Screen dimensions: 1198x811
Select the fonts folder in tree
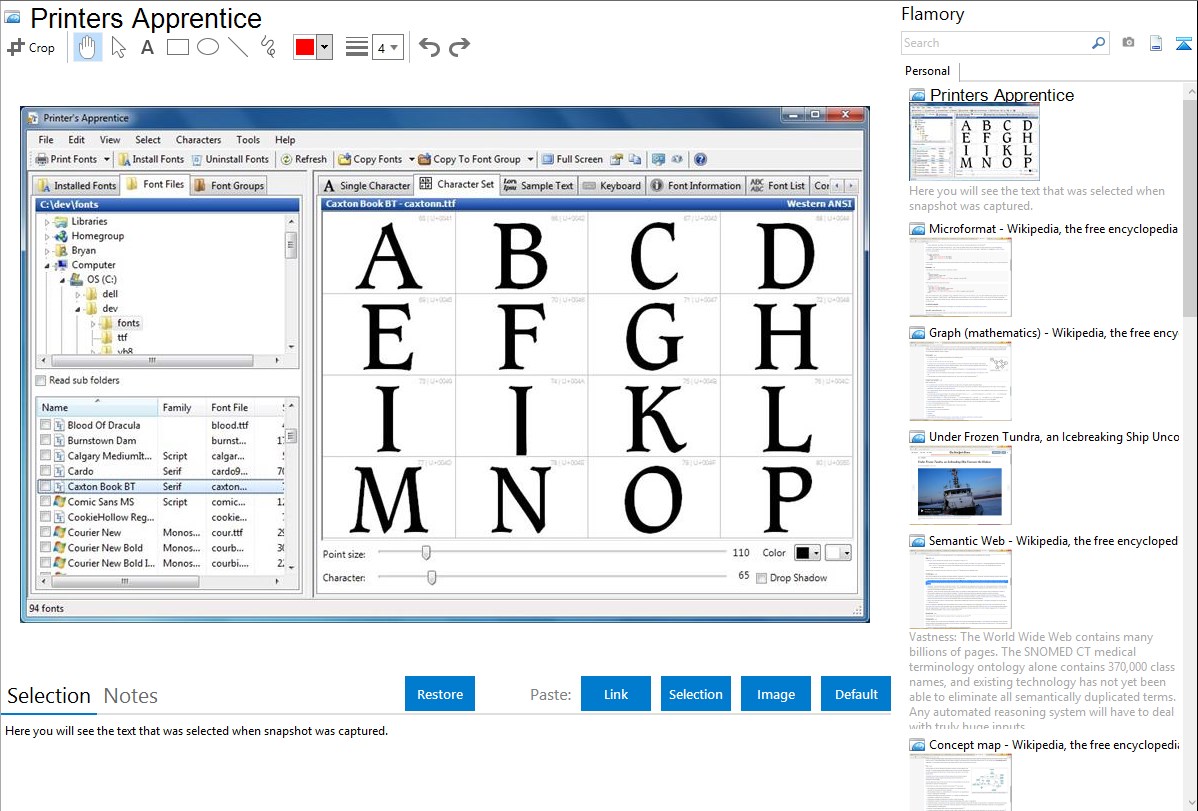[121, 323]
